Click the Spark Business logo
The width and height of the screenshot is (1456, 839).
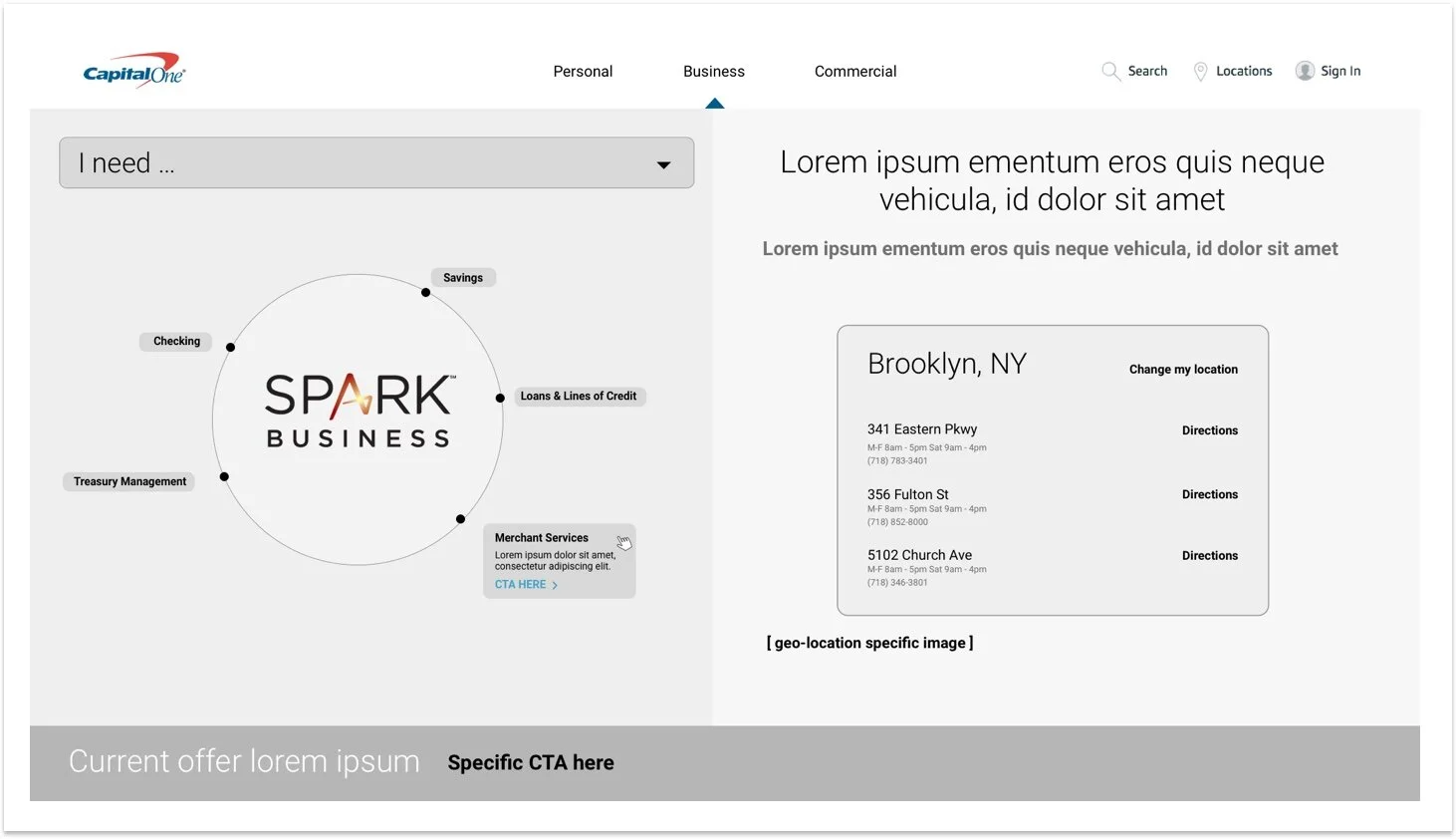[x=359, y=411]
